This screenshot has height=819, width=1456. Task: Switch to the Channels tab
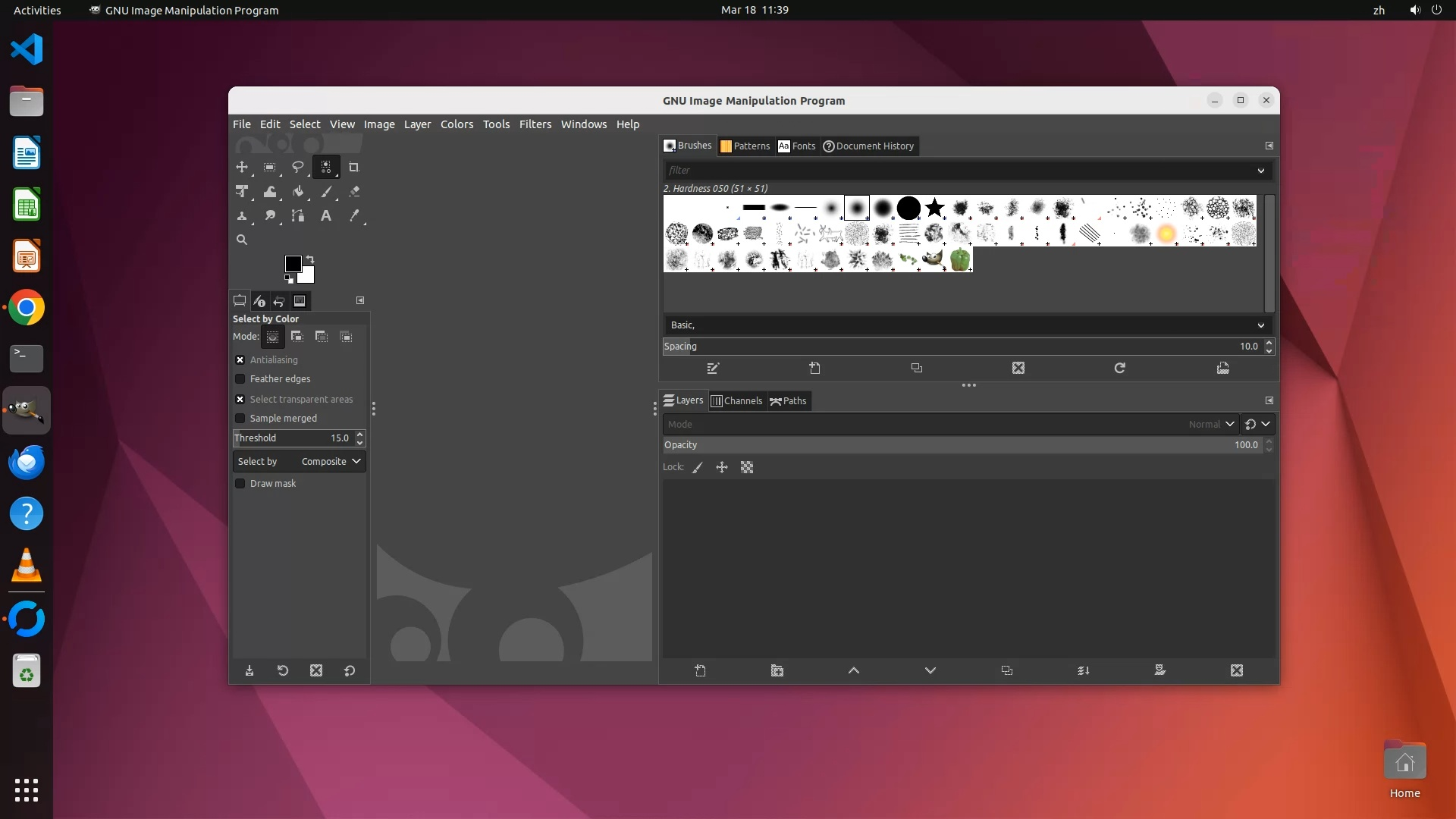pyautogui.click(x=736, y=401)
